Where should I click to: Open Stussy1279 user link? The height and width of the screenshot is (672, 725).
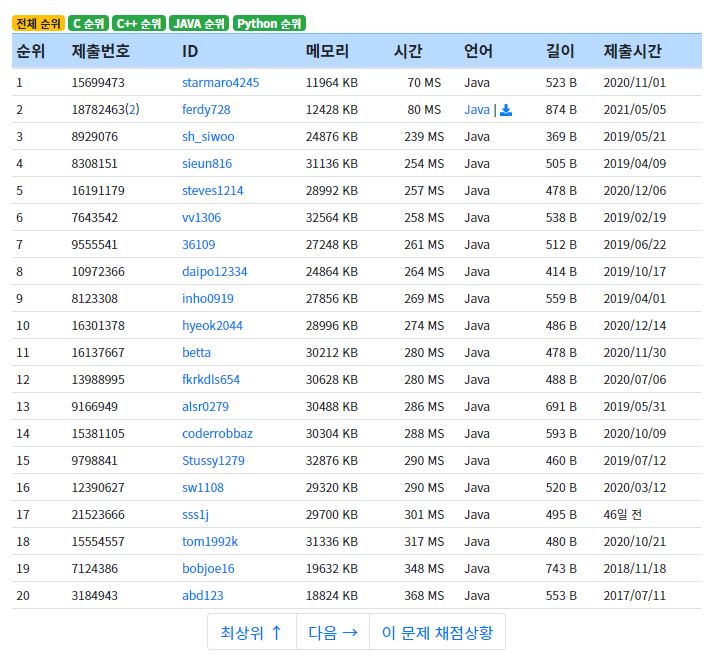[x=213, y=461]
